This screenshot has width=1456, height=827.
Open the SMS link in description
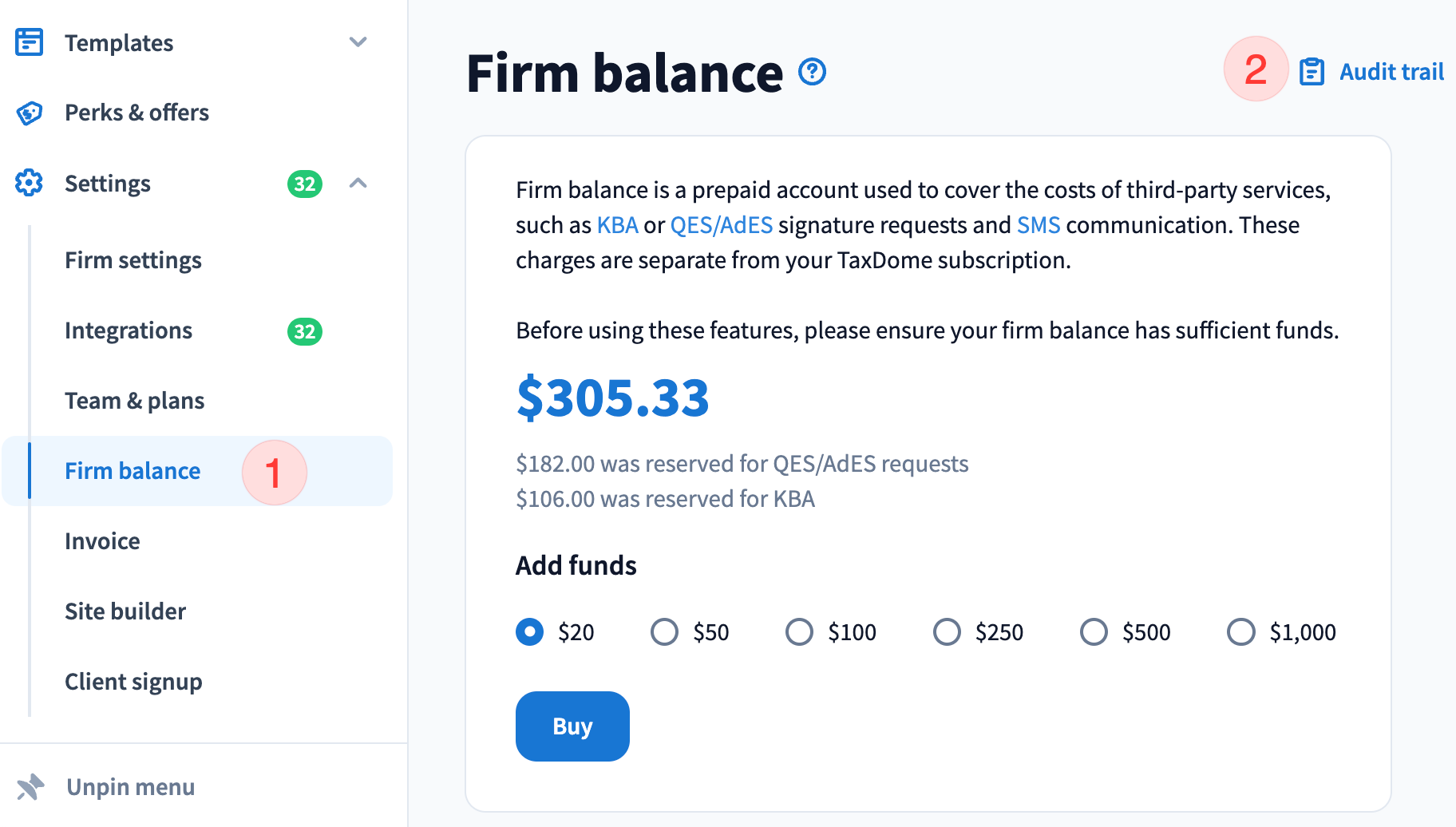(1038, 225)
